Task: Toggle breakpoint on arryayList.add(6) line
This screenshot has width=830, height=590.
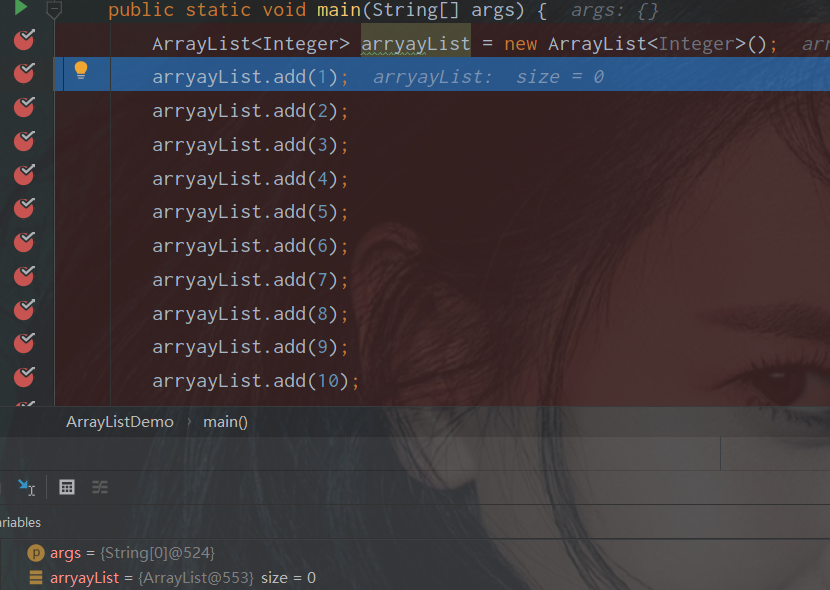Action: click(x=24, y=242)
